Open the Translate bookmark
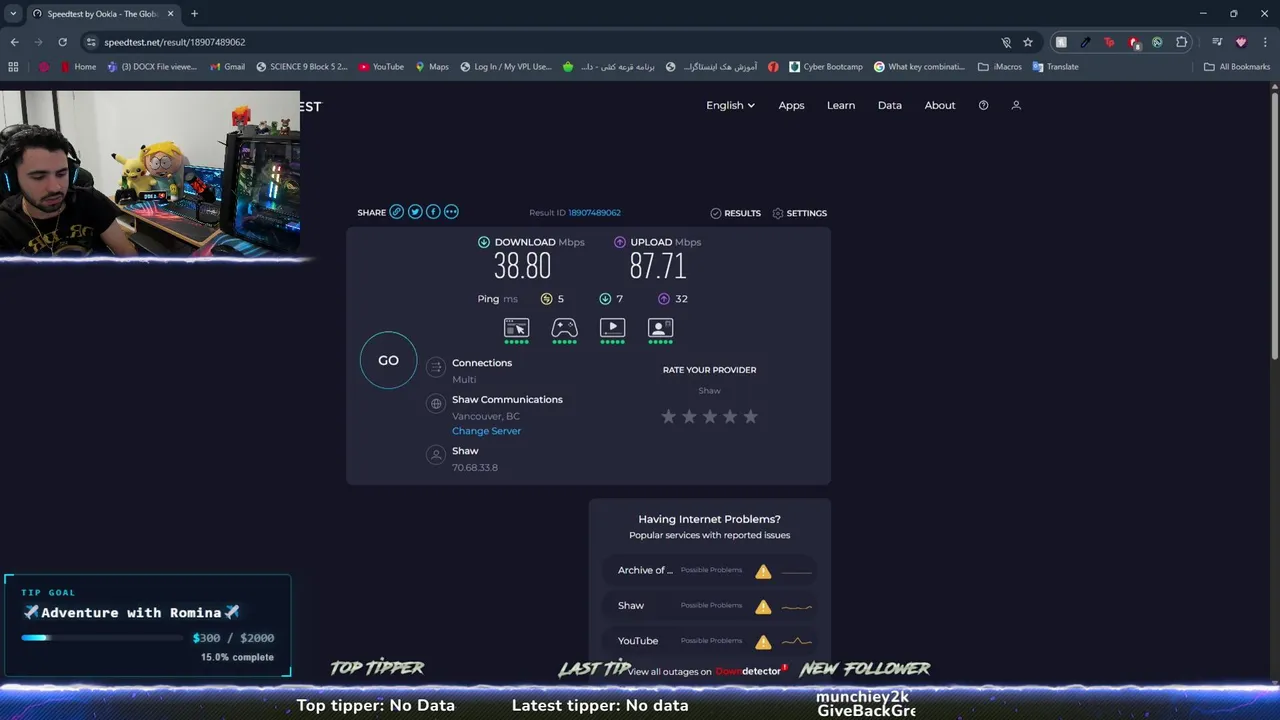1280x720 pixels. point(1055,67)
